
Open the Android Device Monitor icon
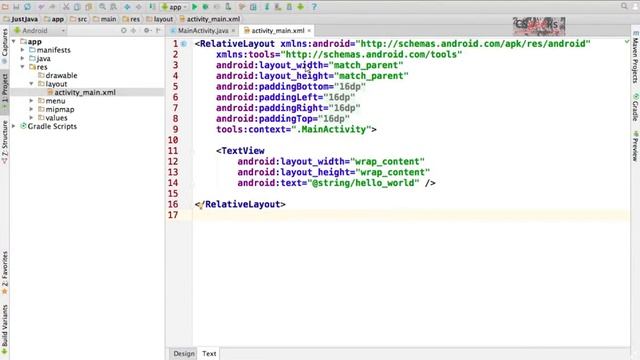click(x=301, y=7)
